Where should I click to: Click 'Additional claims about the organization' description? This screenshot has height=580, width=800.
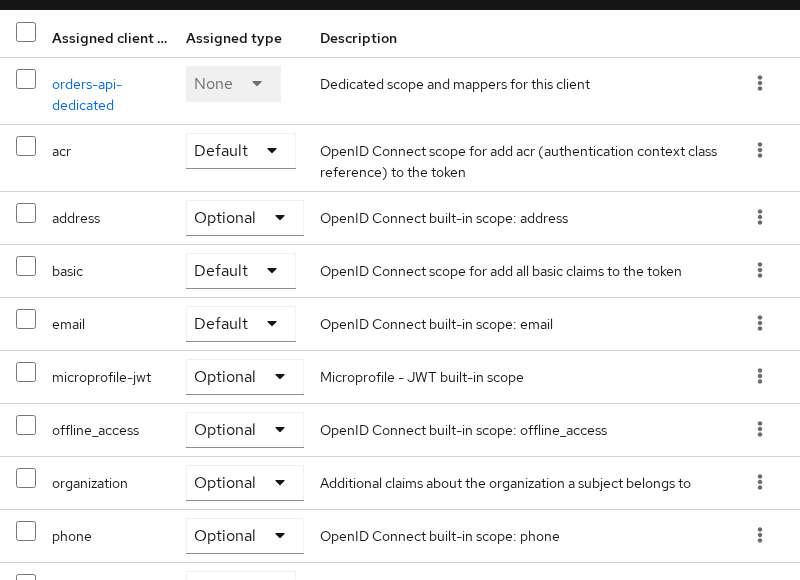(x=505, y=484)
